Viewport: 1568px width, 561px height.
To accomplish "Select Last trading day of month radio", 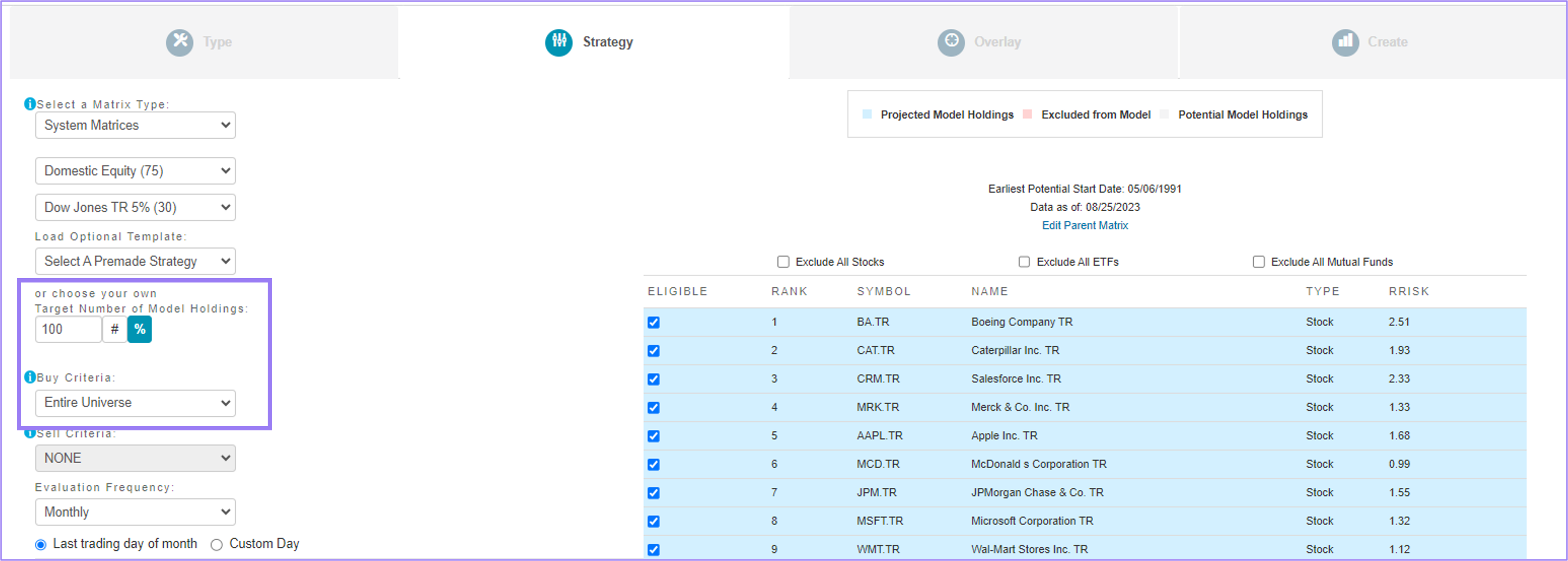I will tap(41, 545).
